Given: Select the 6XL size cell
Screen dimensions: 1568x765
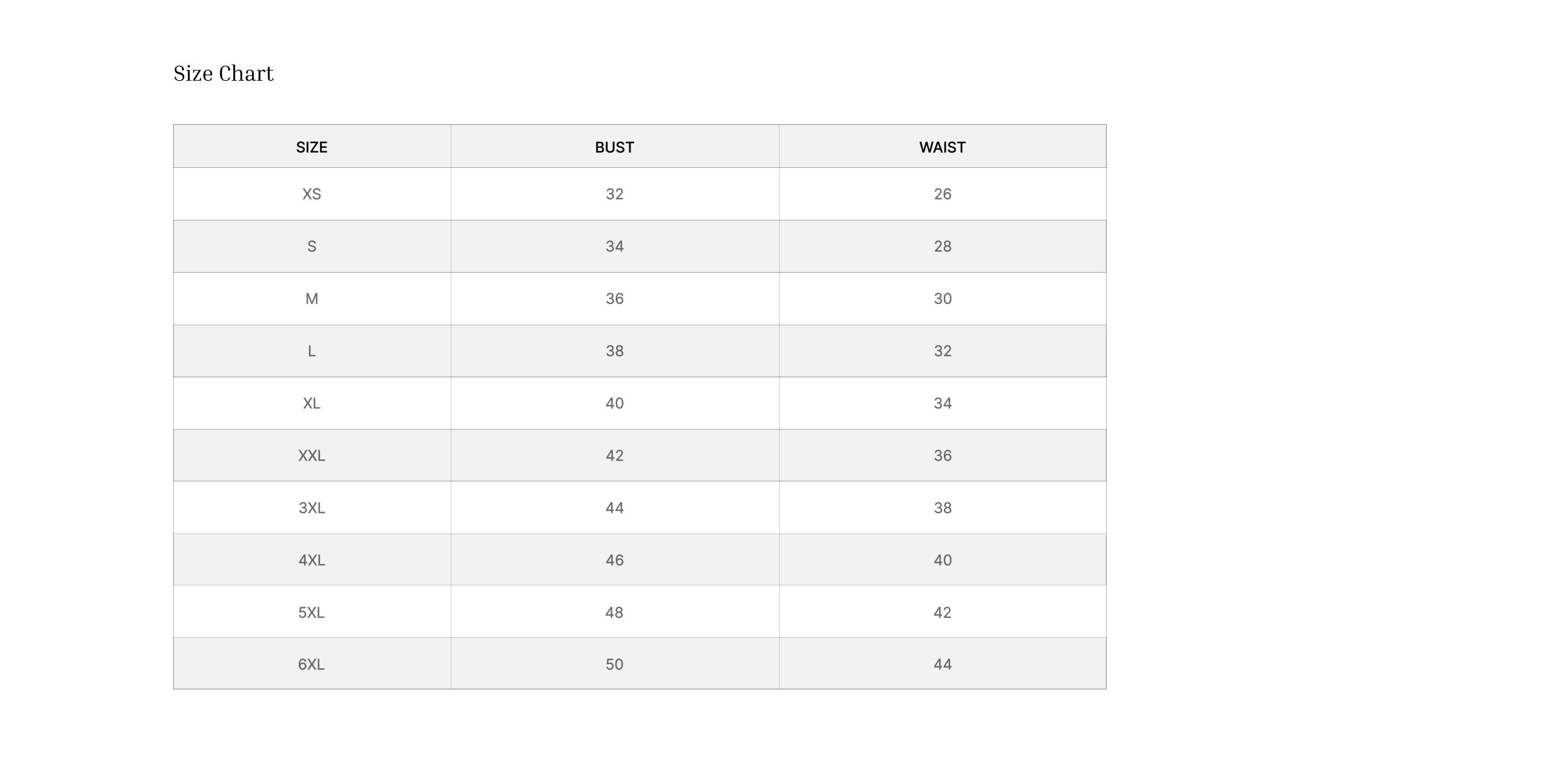Looking at the screenshot, I should coord(312,664).
